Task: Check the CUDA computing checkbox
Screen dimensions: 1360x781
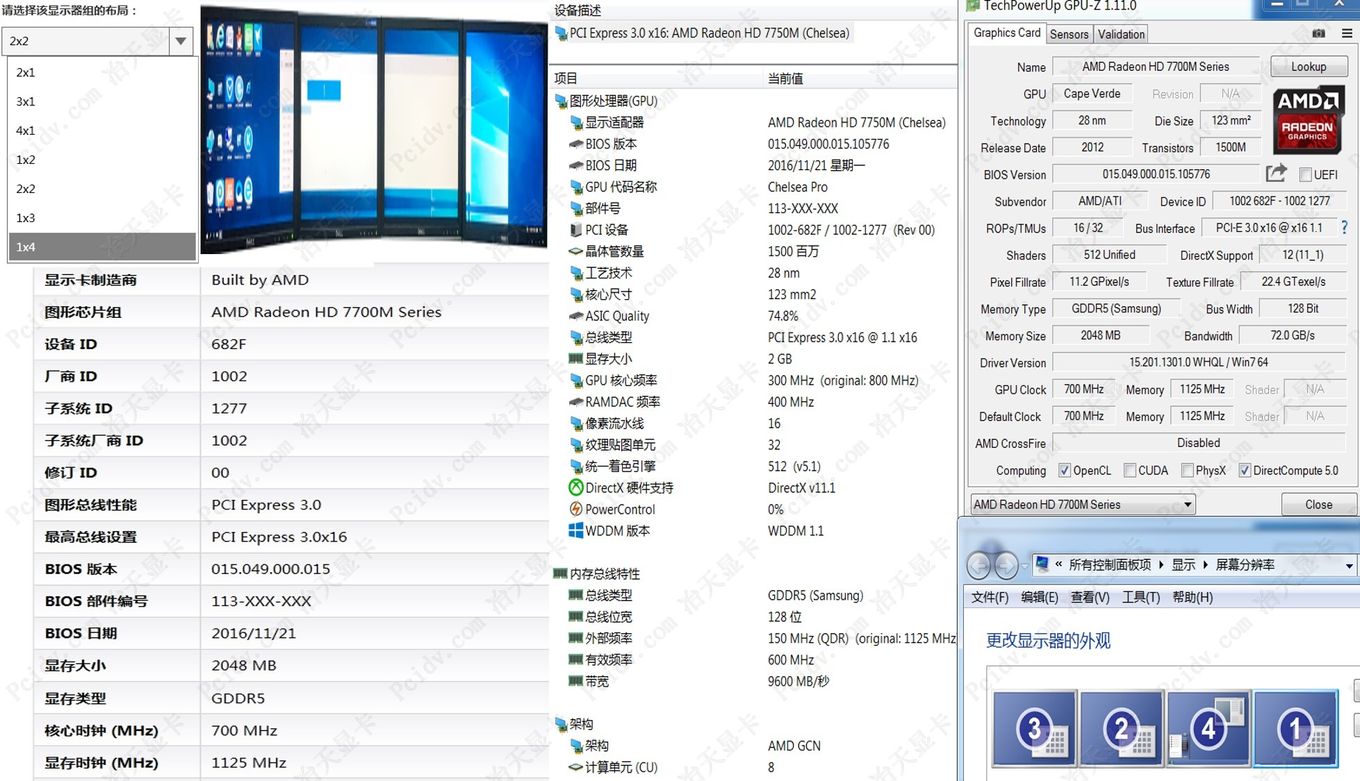Action: pos(1129,470)
